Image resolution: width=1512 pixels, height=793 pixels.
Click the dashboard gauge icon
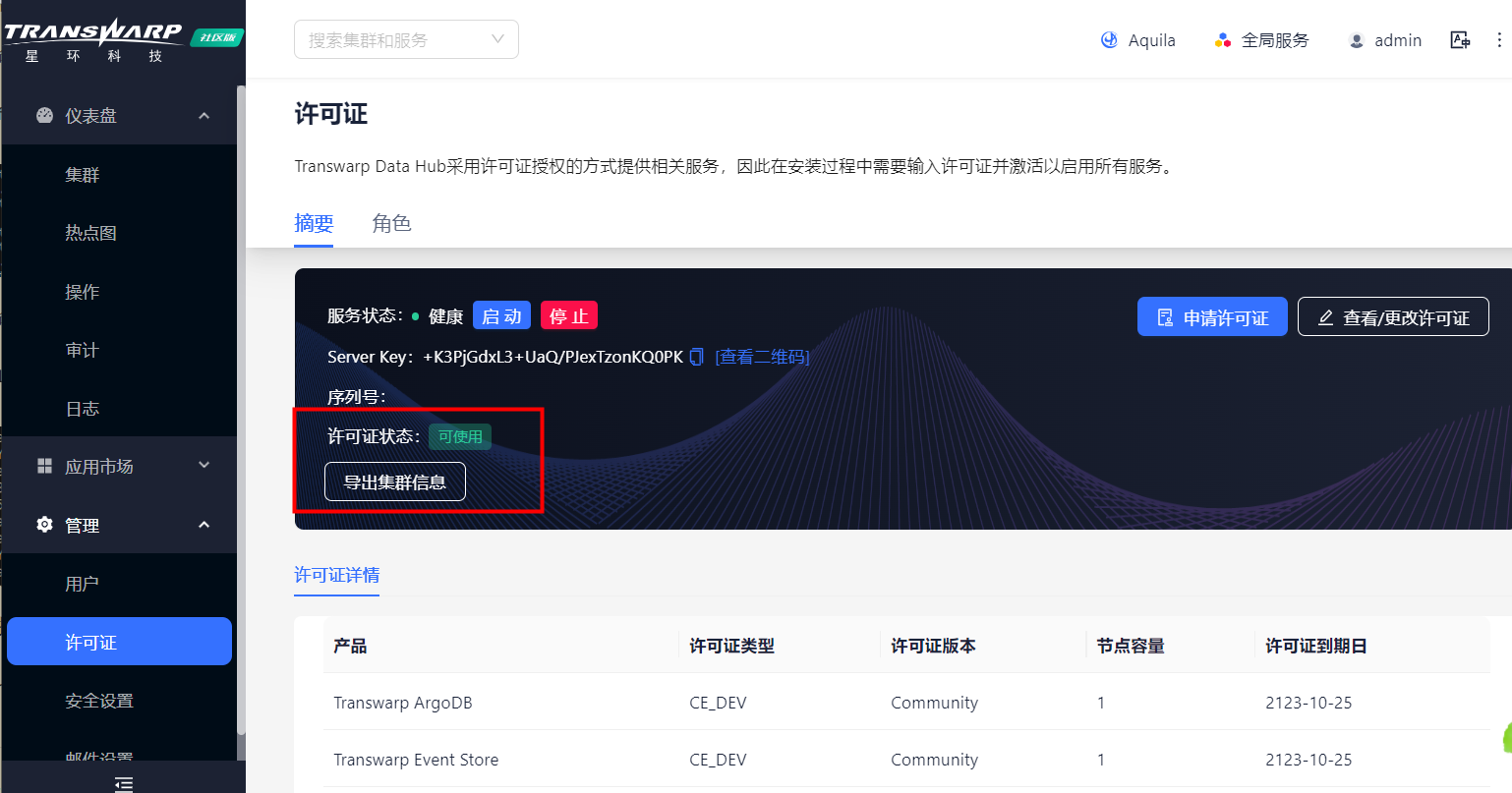pos(44,115)
